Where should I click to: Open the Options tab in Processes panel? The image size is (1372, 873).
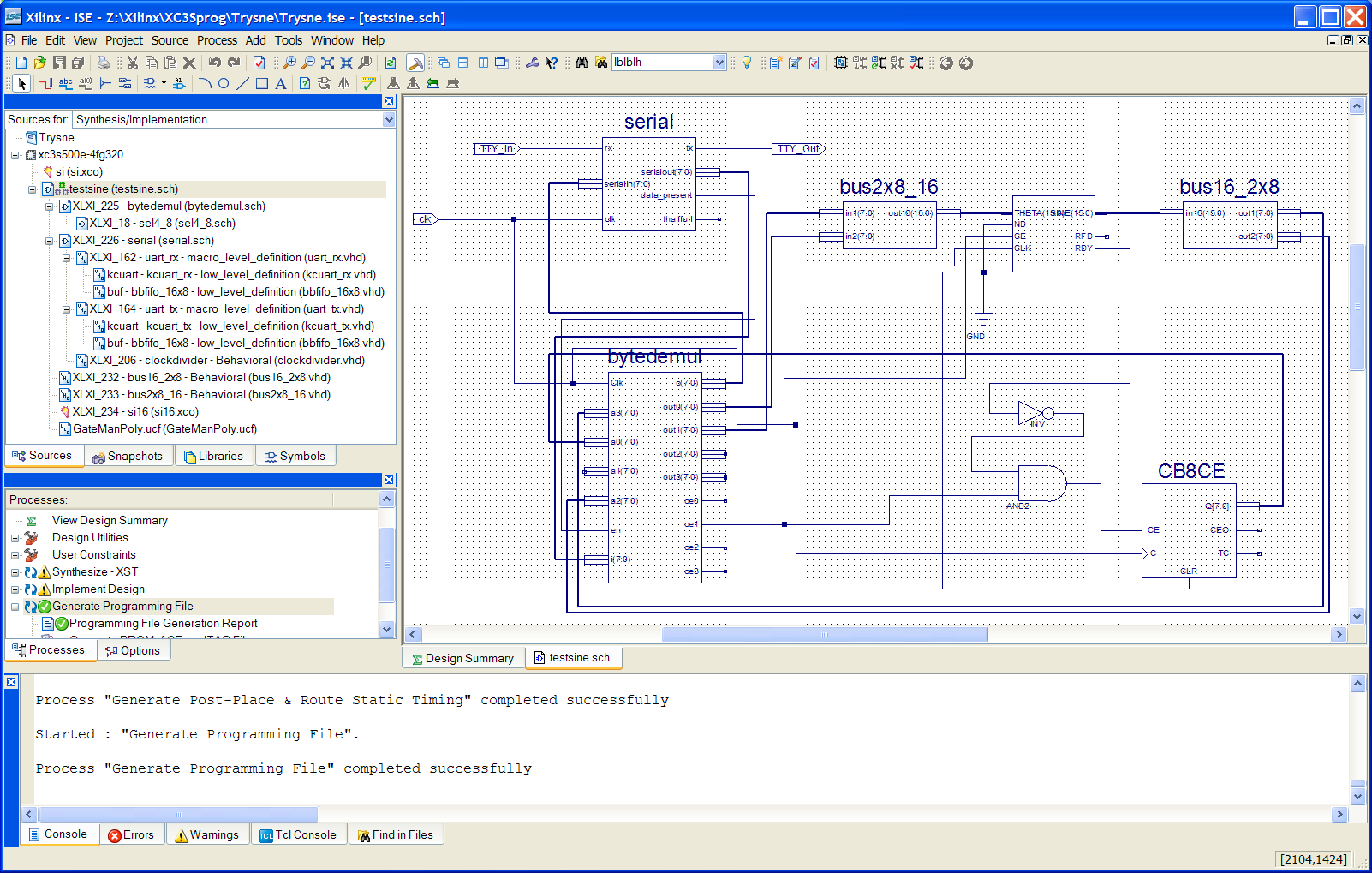133,650
